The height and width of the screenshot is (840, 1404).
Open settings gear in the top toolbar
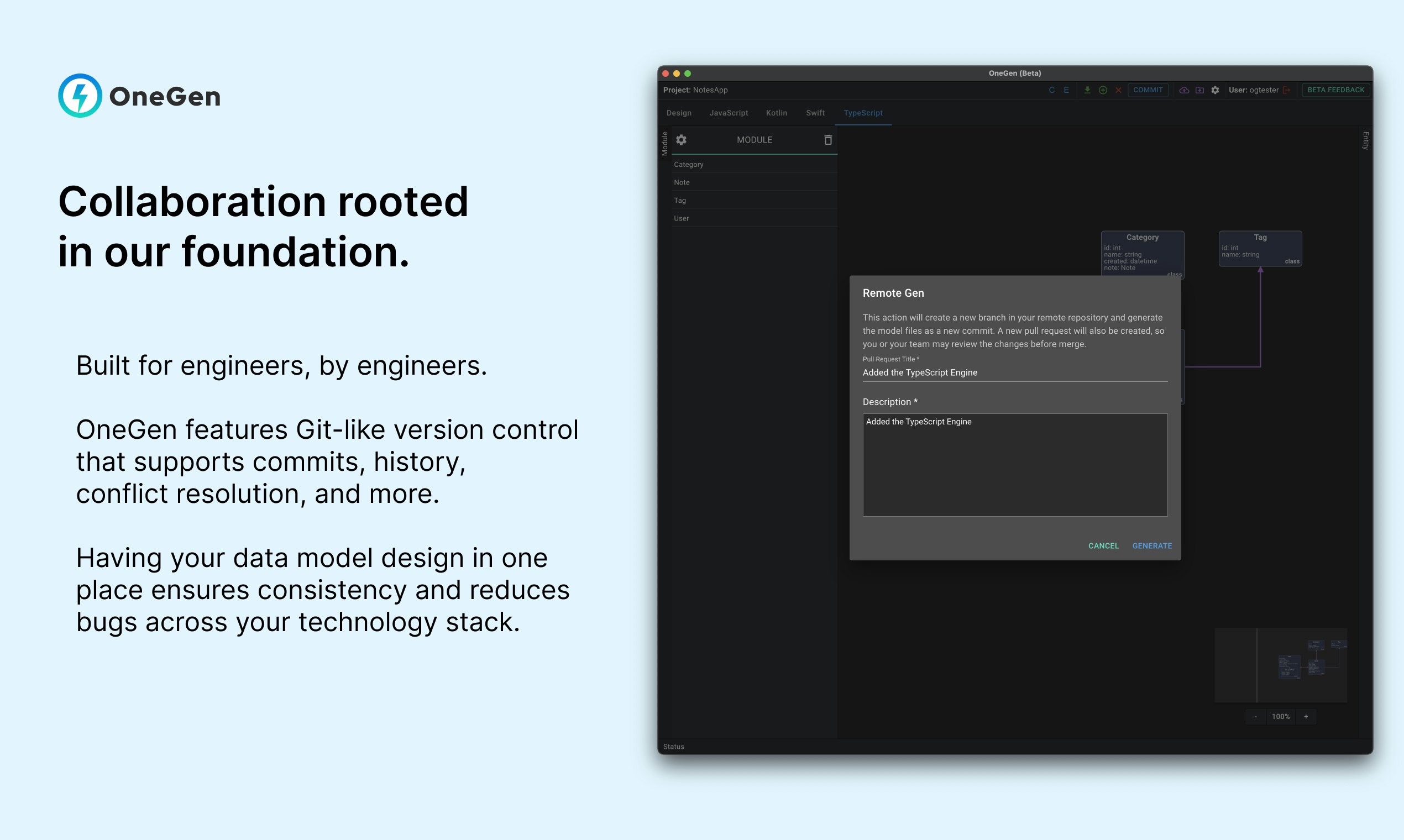tap(1215, 90)
